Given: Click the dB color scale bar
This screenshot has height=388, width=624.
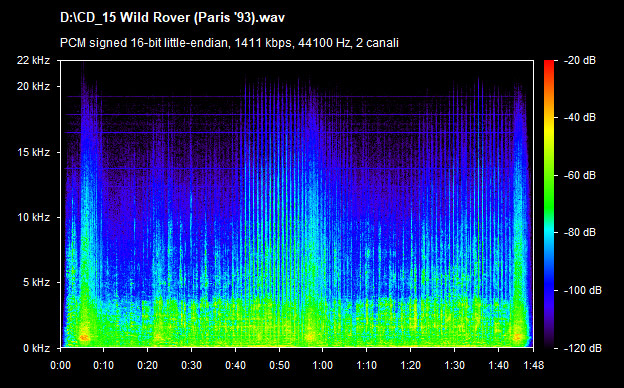Looking at the screenshot, I should [x=549, y=204].
